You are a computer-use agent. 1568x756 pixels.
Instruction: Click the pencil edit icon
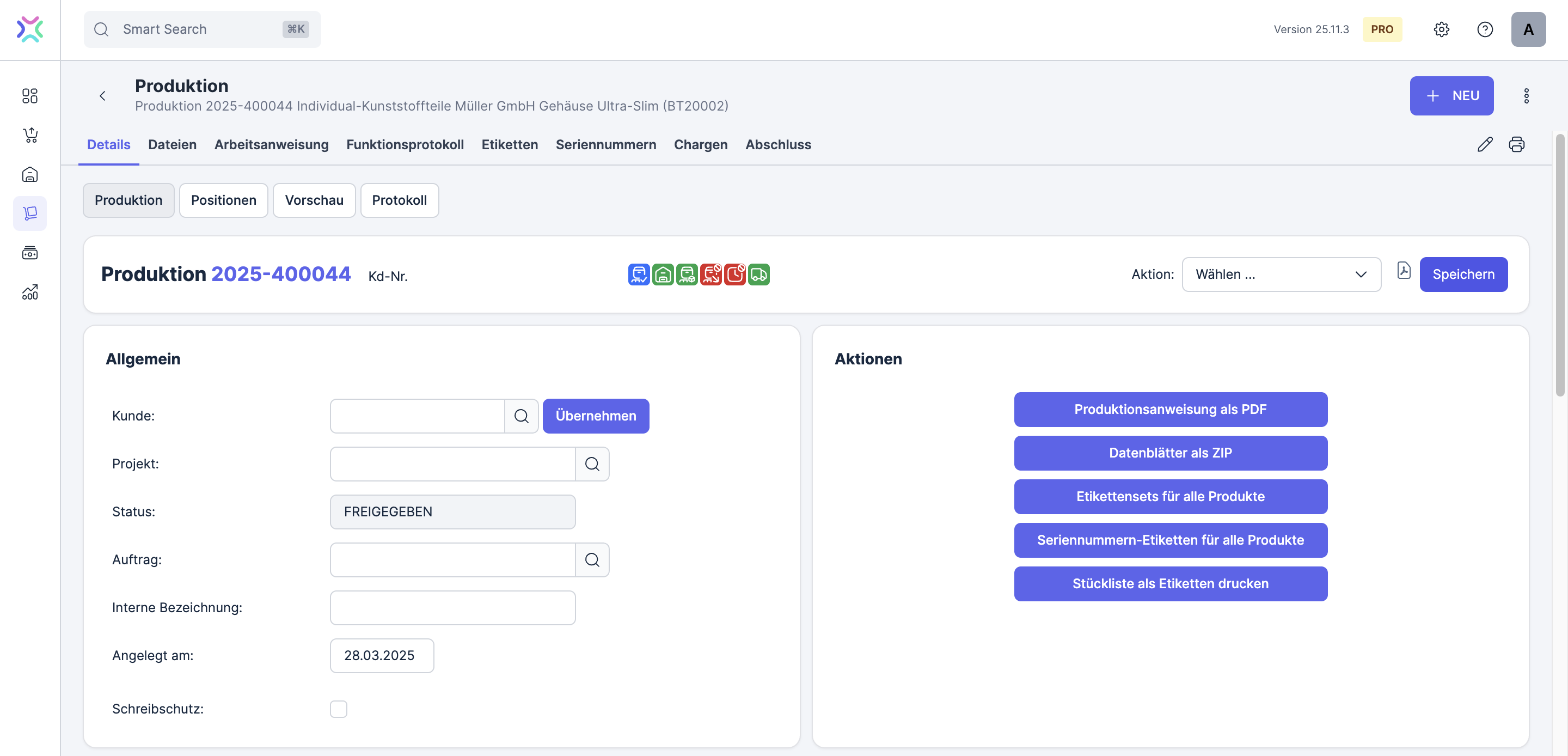click(1485, 144)
